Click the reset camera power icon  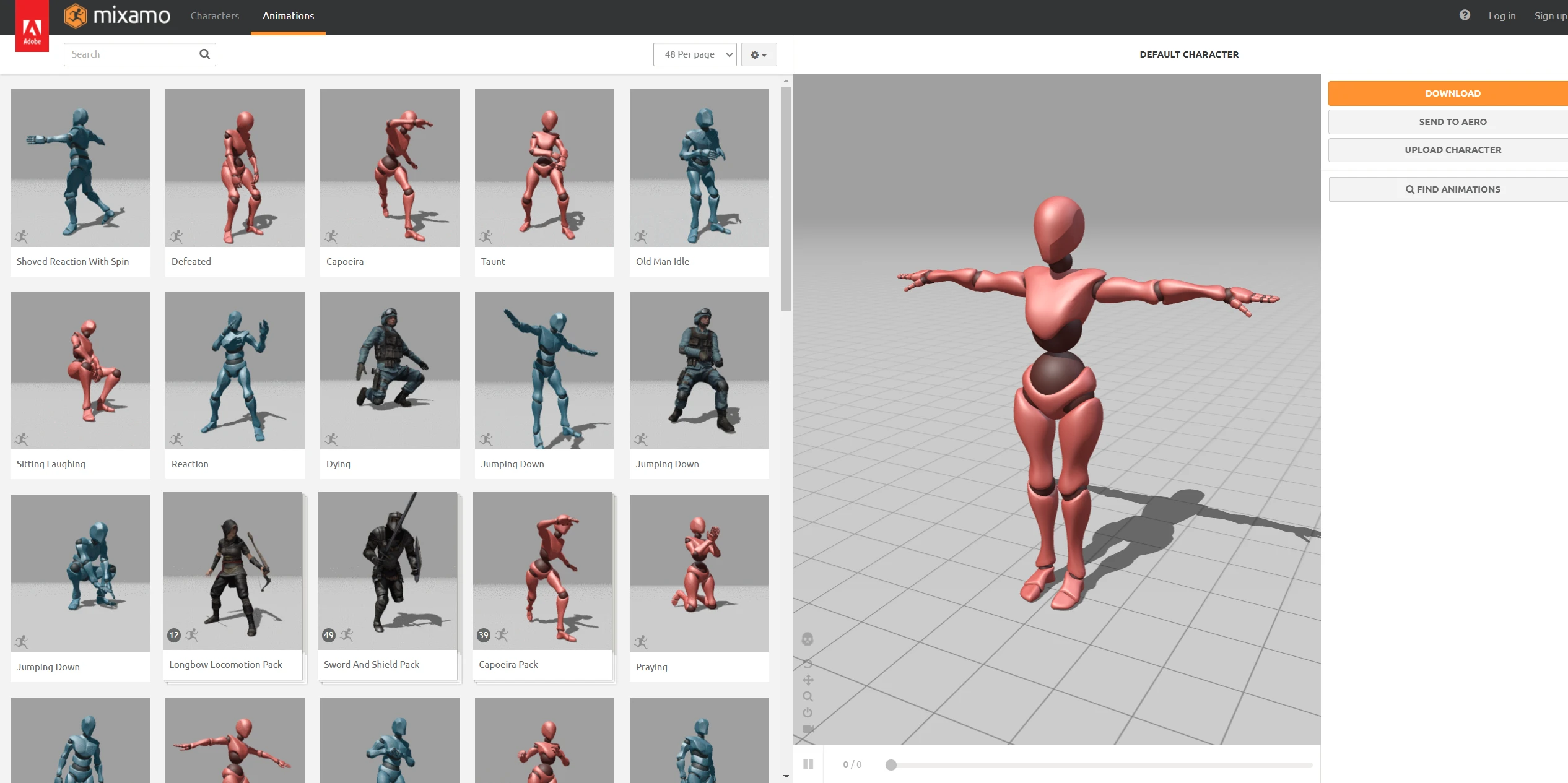[808, 712]
